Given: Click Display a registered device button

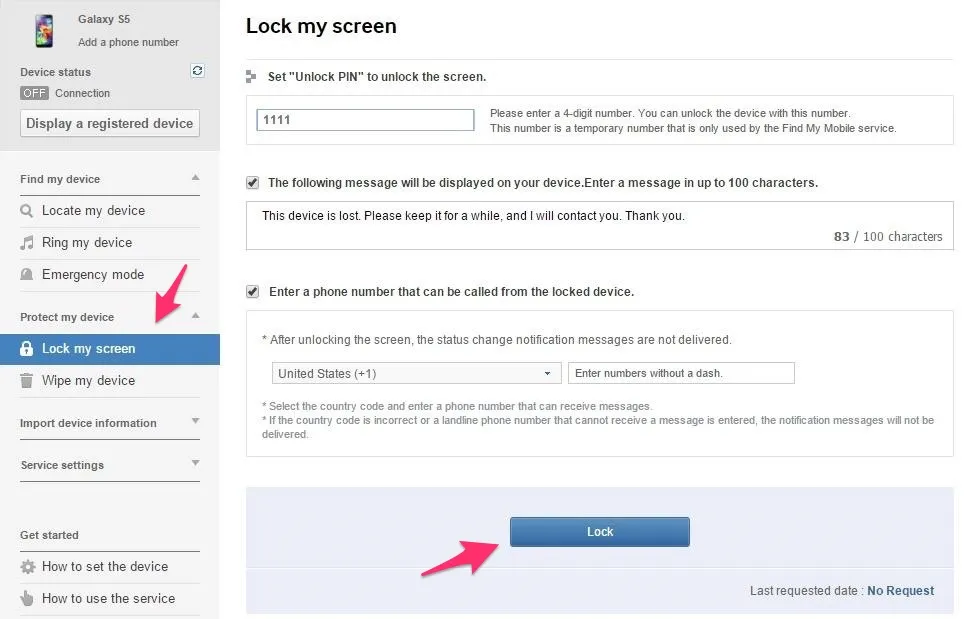Looking at the screenshot, I should tap(109, 123).
